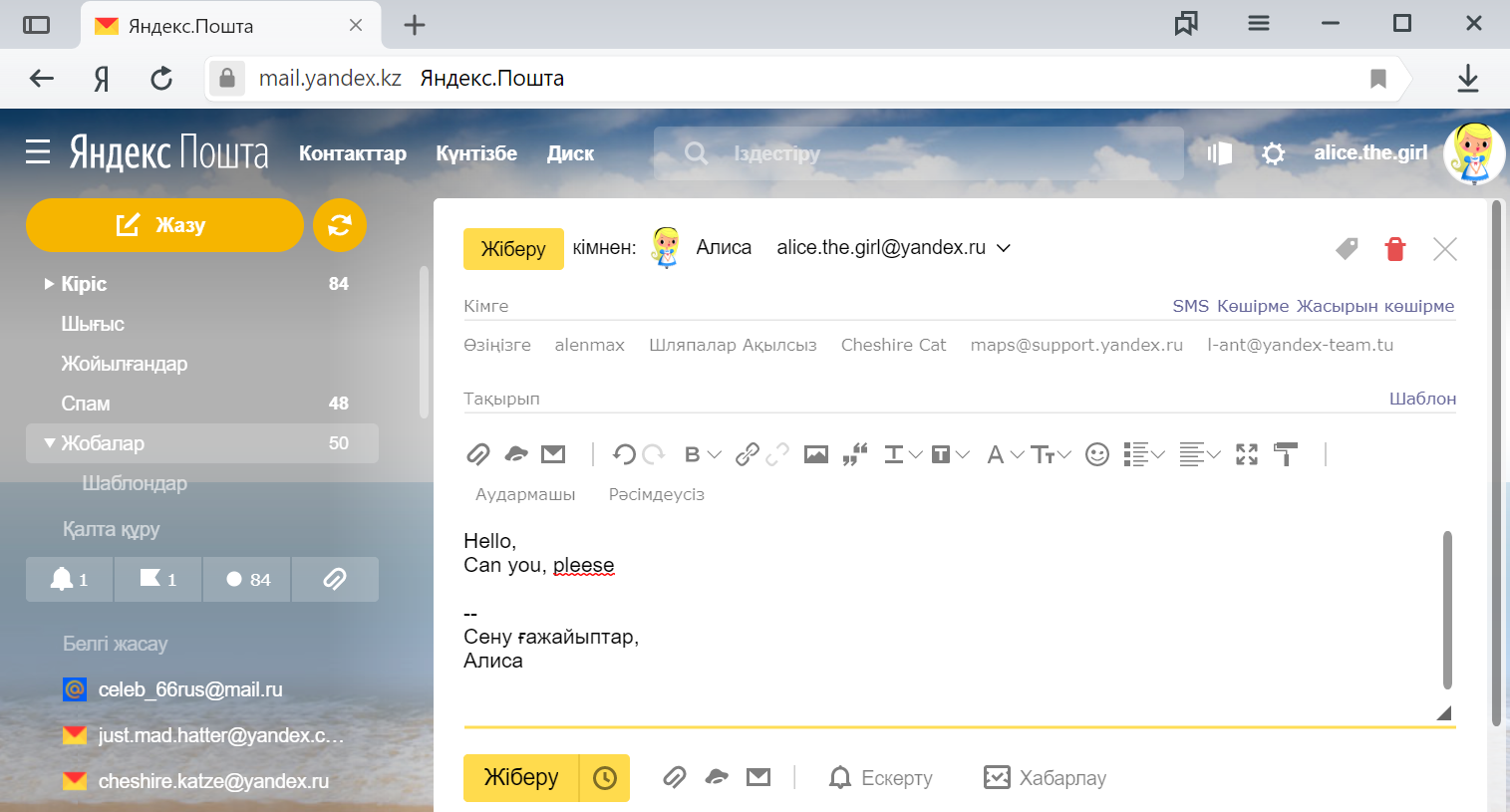Attach from Yandex Disk in the editor toolbar
This screenshot has width=1510, height=812.
point(516,454)
